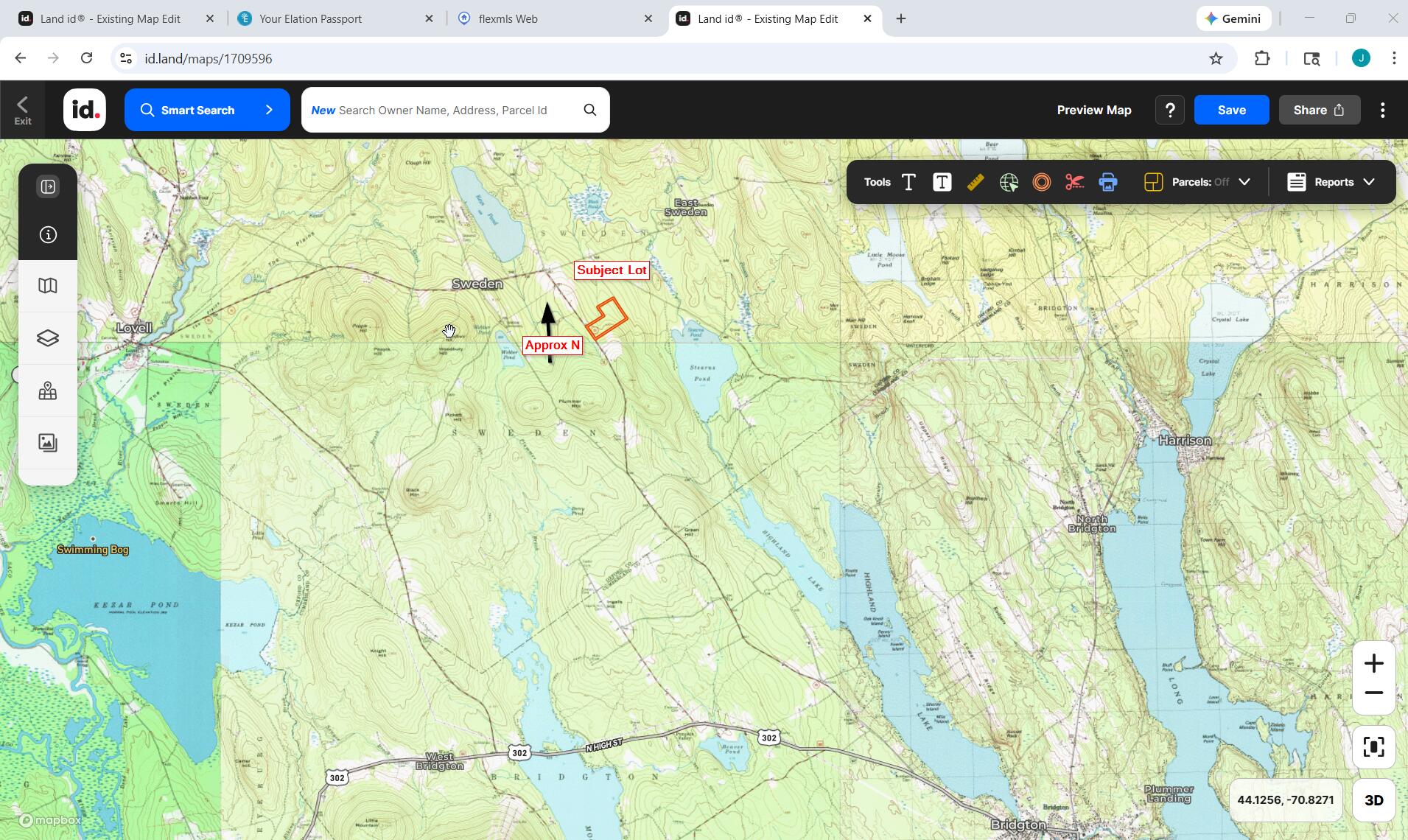Open the Parcels dropdown chevron
Screen dimensions: 1408x840
click(x=1244, y=182)
